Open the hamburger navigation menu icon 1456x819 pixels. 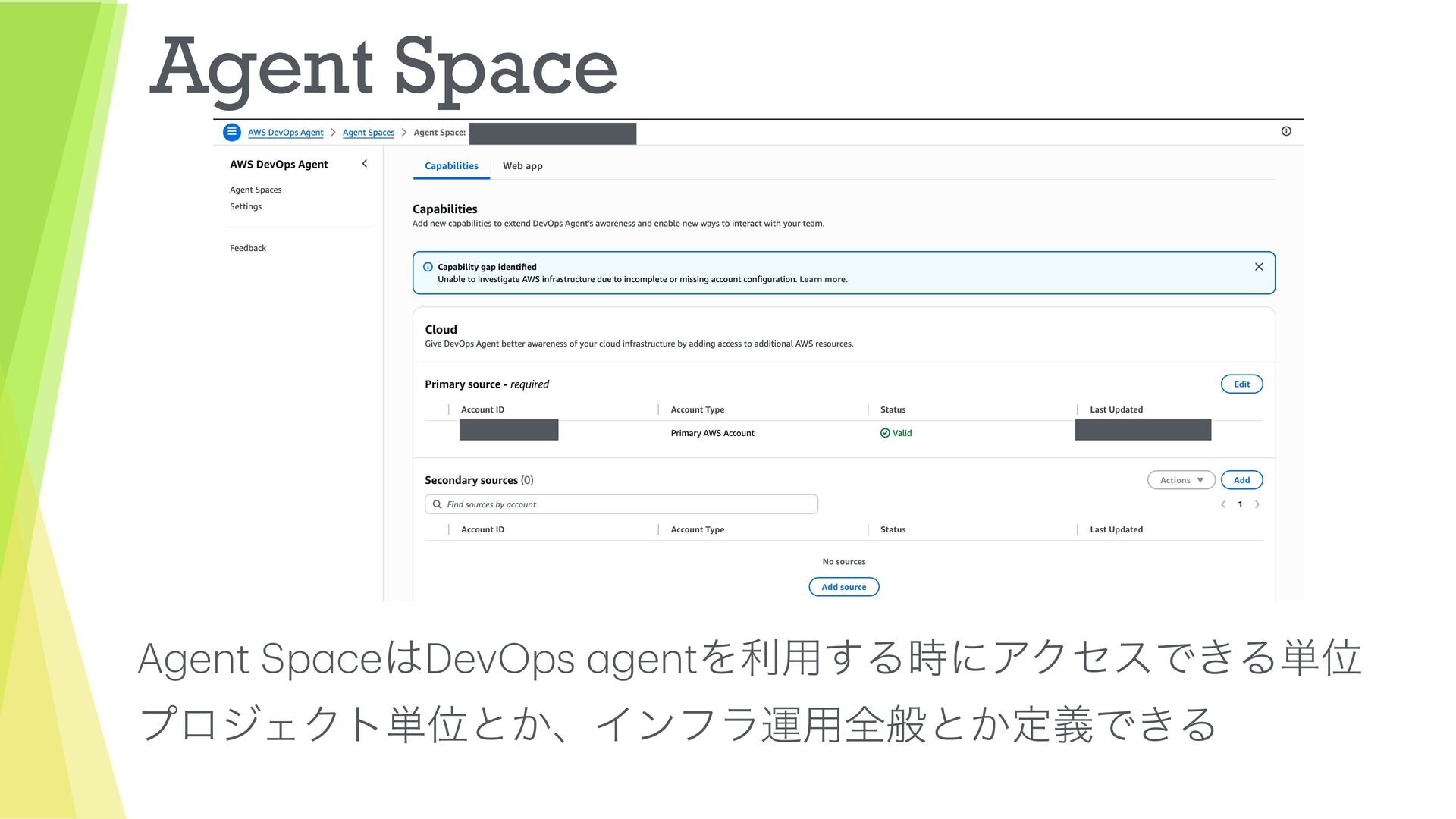tap(232, 132)
